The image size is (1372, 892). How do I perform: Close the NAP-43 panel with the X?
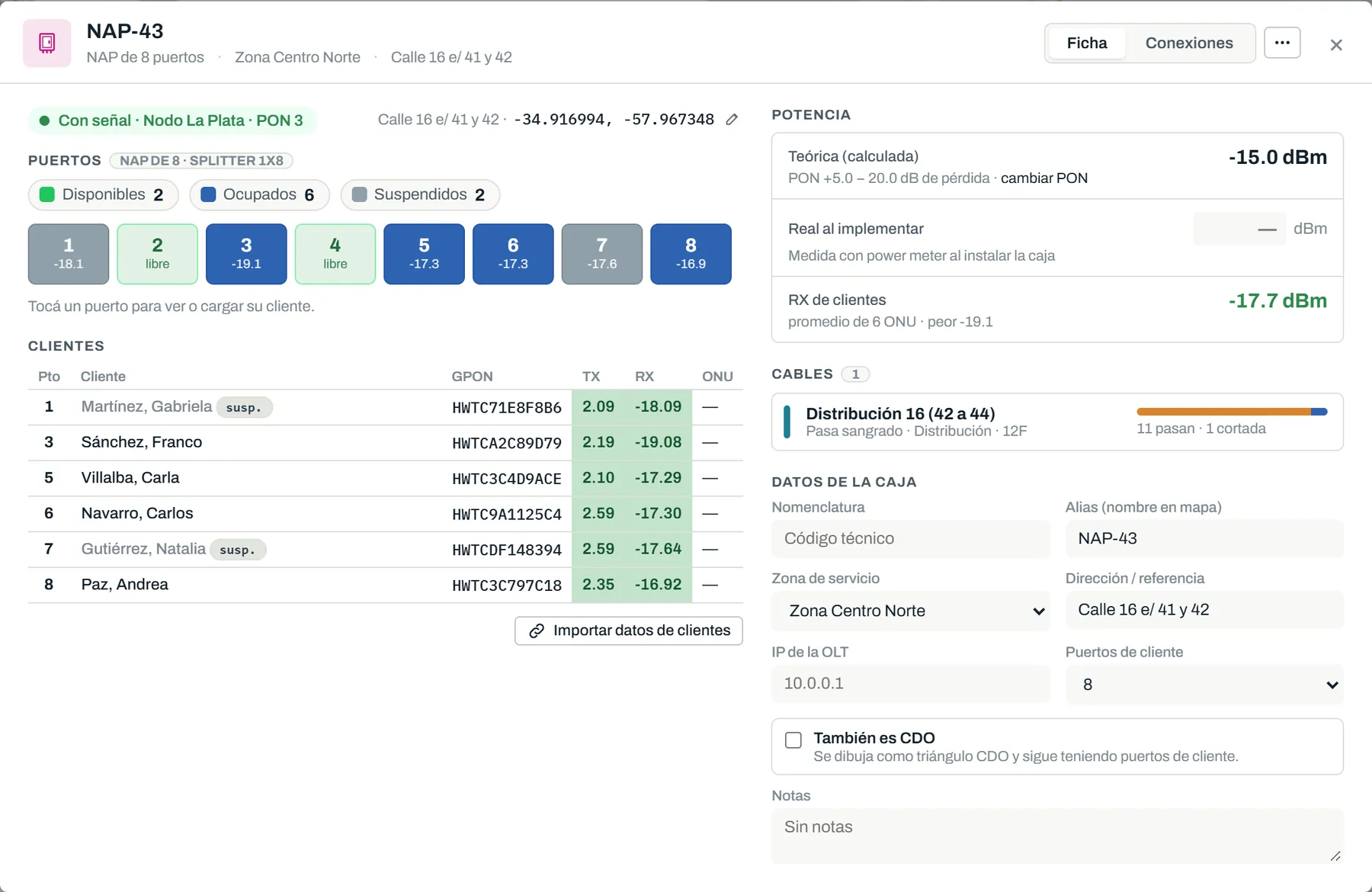(x=1336, y=45)
